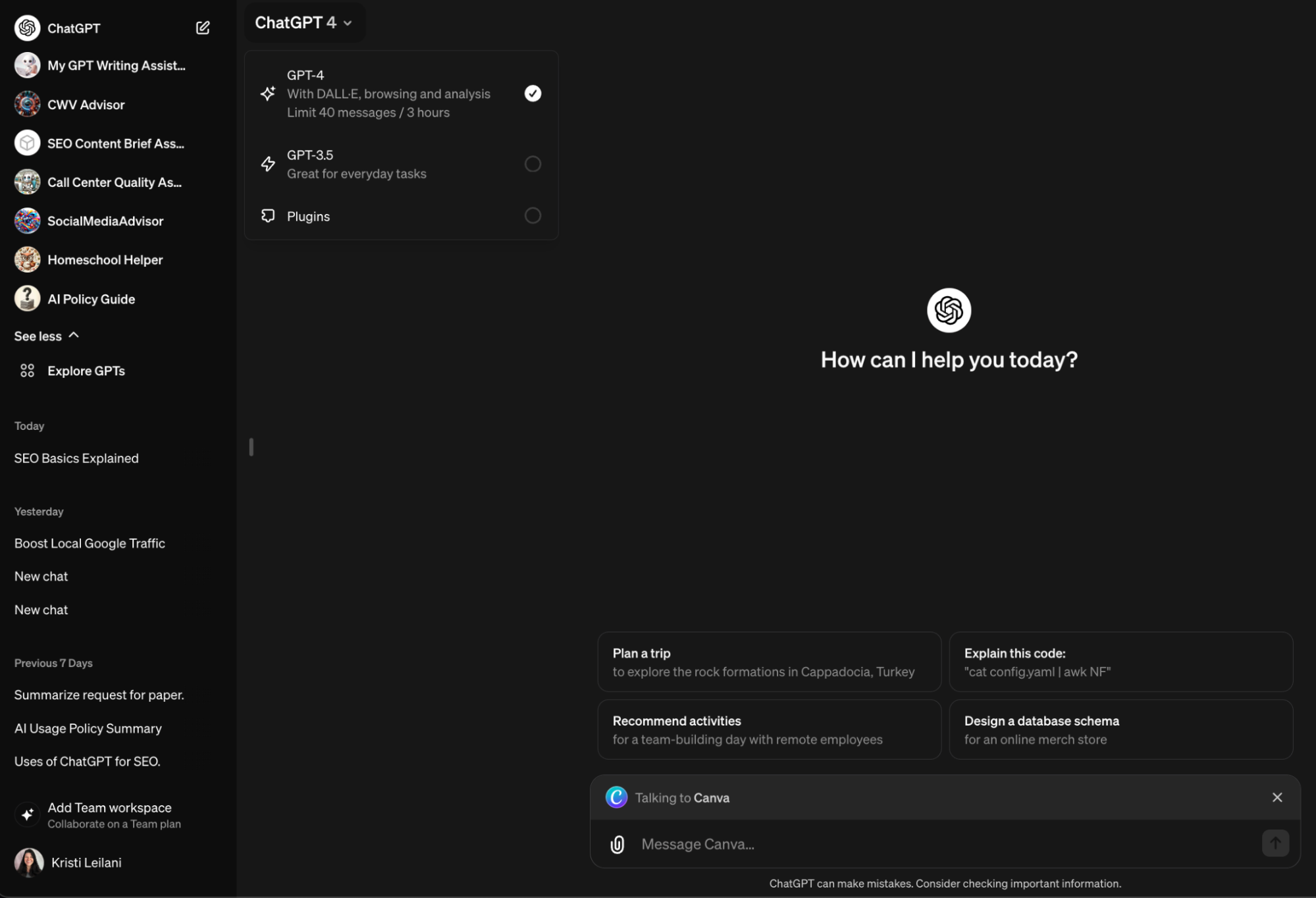Viewport: 1316px width, 898px height.
Task: Click the Homeschool Helper icon
Action: [28, 260]
